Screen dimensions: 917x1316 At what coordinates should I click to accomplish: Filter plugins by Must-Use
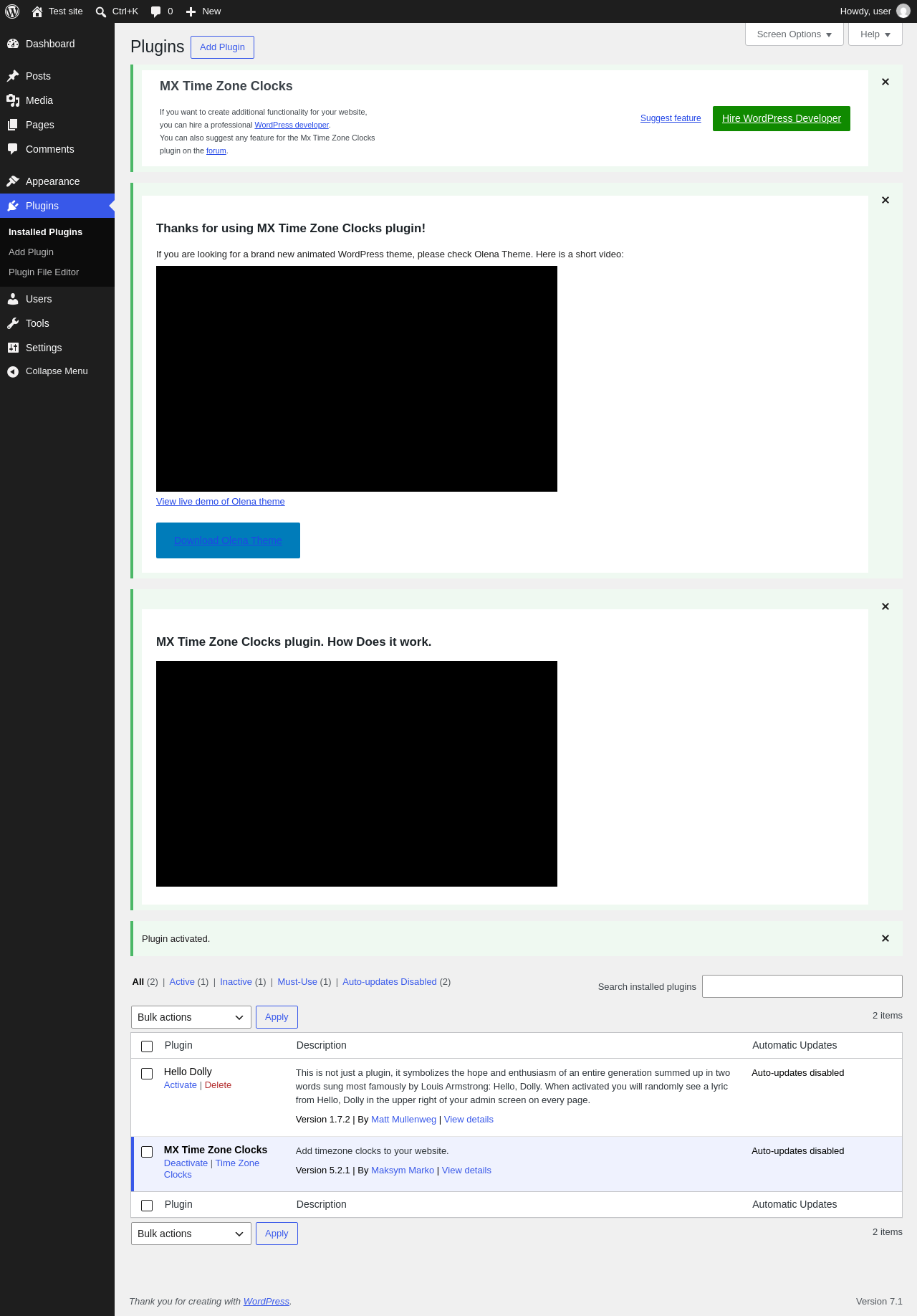[x=297, y=982]
